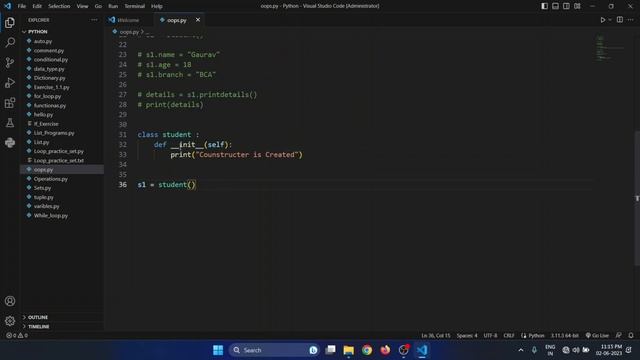Image resolution: width=640 pixels, height=360 pixels.
Task: Open Windows Start menu
Action: click(x=218, y=350)
